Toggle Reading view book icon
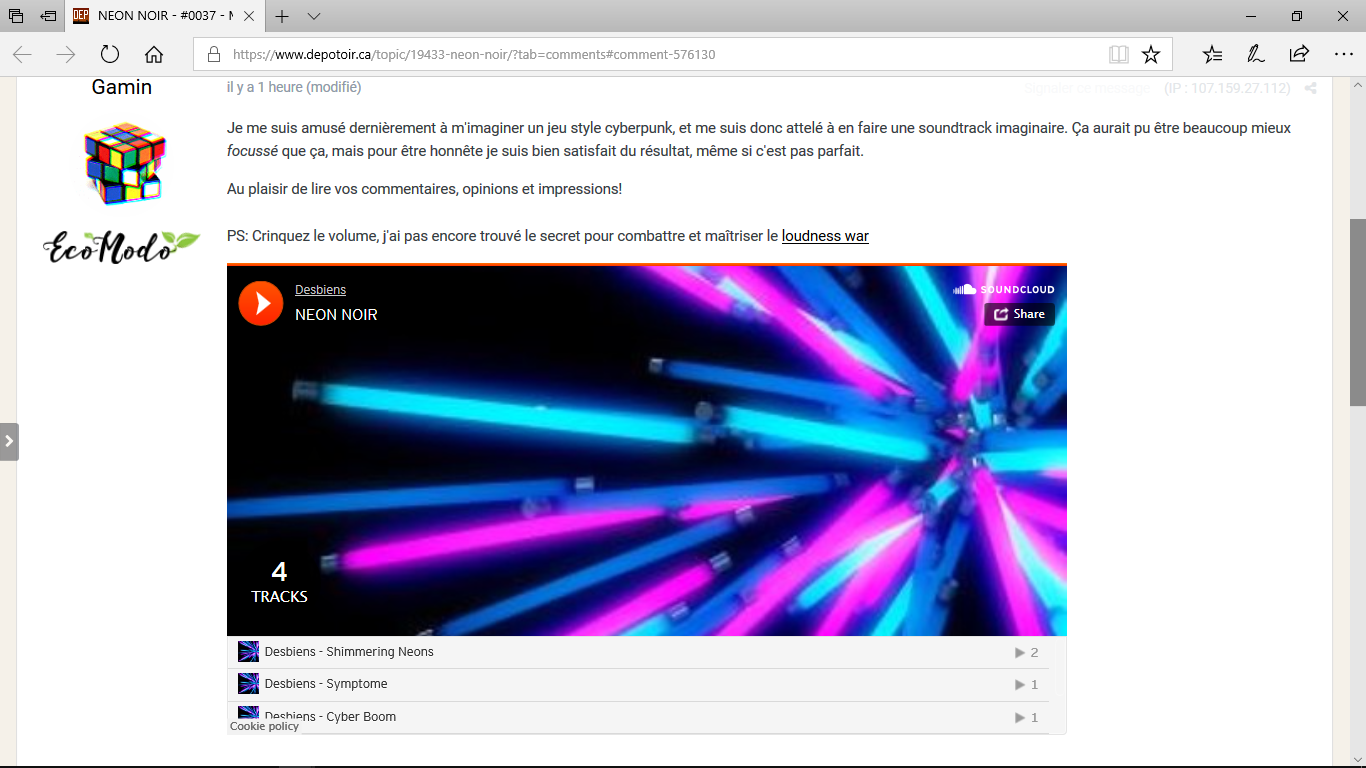Image resolution: width=1366 pixels, height=768 pixels. [x=1119, y=54]
